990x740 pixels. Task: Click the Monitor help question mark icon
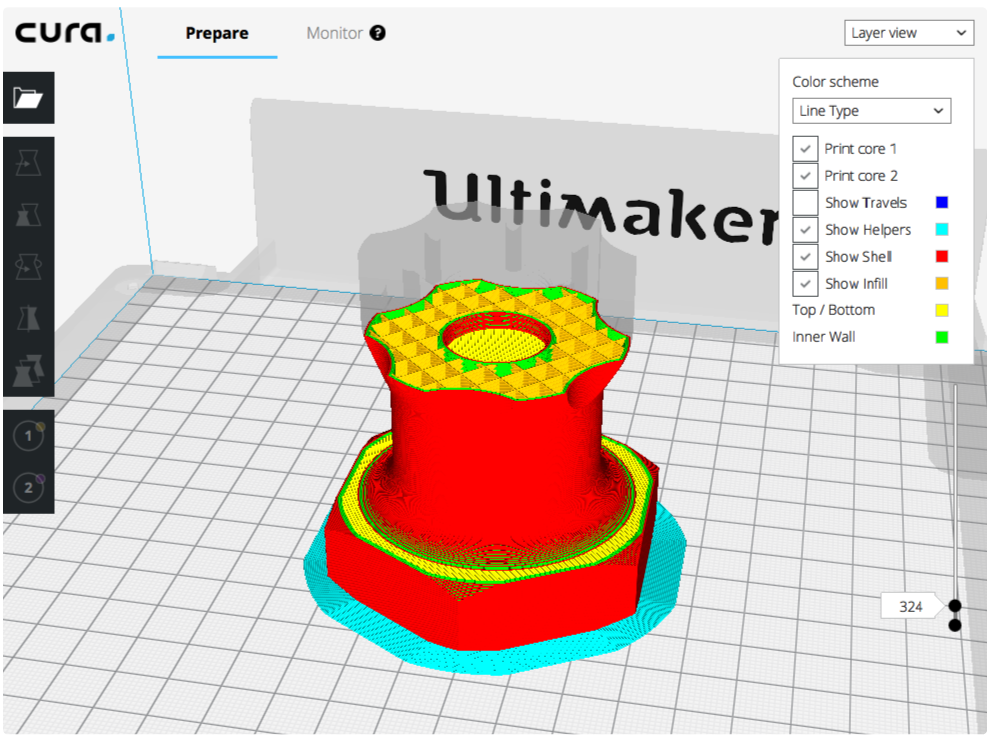pyautogui.click(x=378, y=33)
